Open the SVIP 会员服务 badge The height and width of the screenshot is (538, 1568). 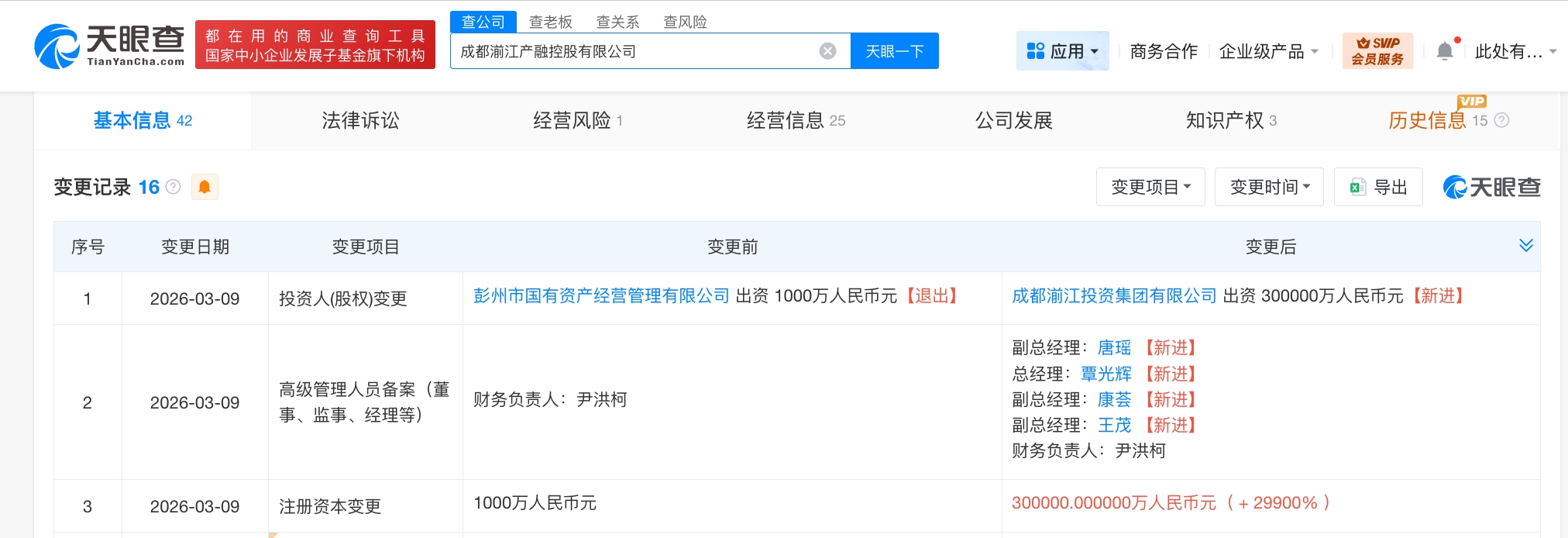[1377, 51]
